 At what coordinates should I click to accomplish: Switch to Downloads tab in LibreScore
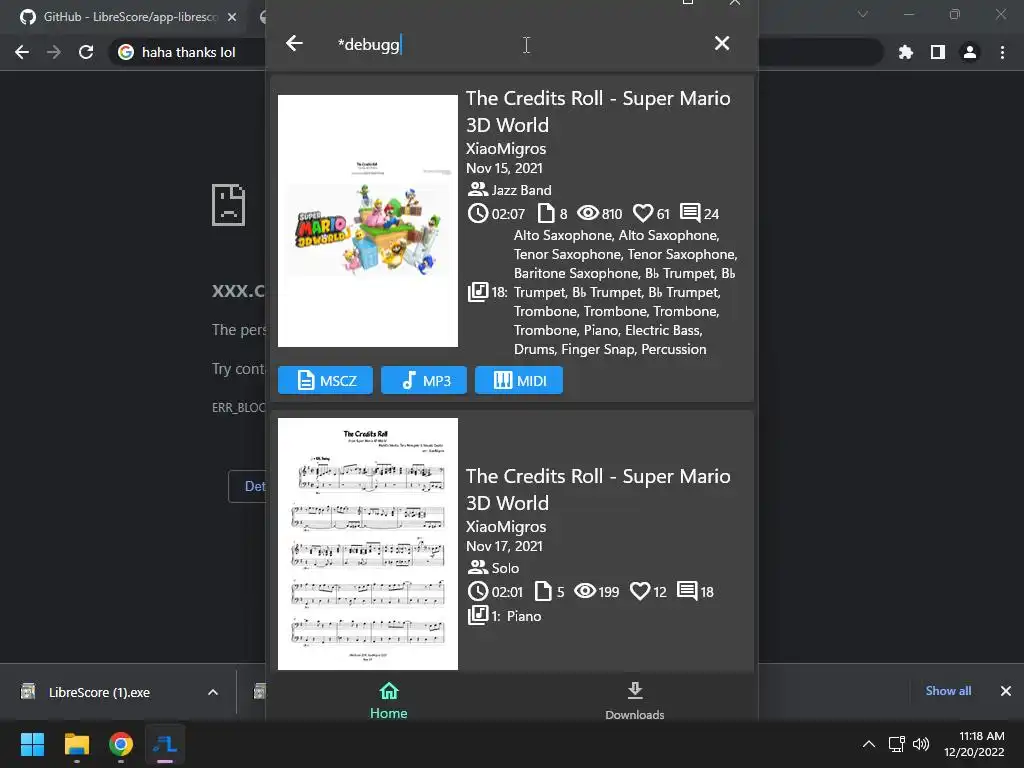635,700
